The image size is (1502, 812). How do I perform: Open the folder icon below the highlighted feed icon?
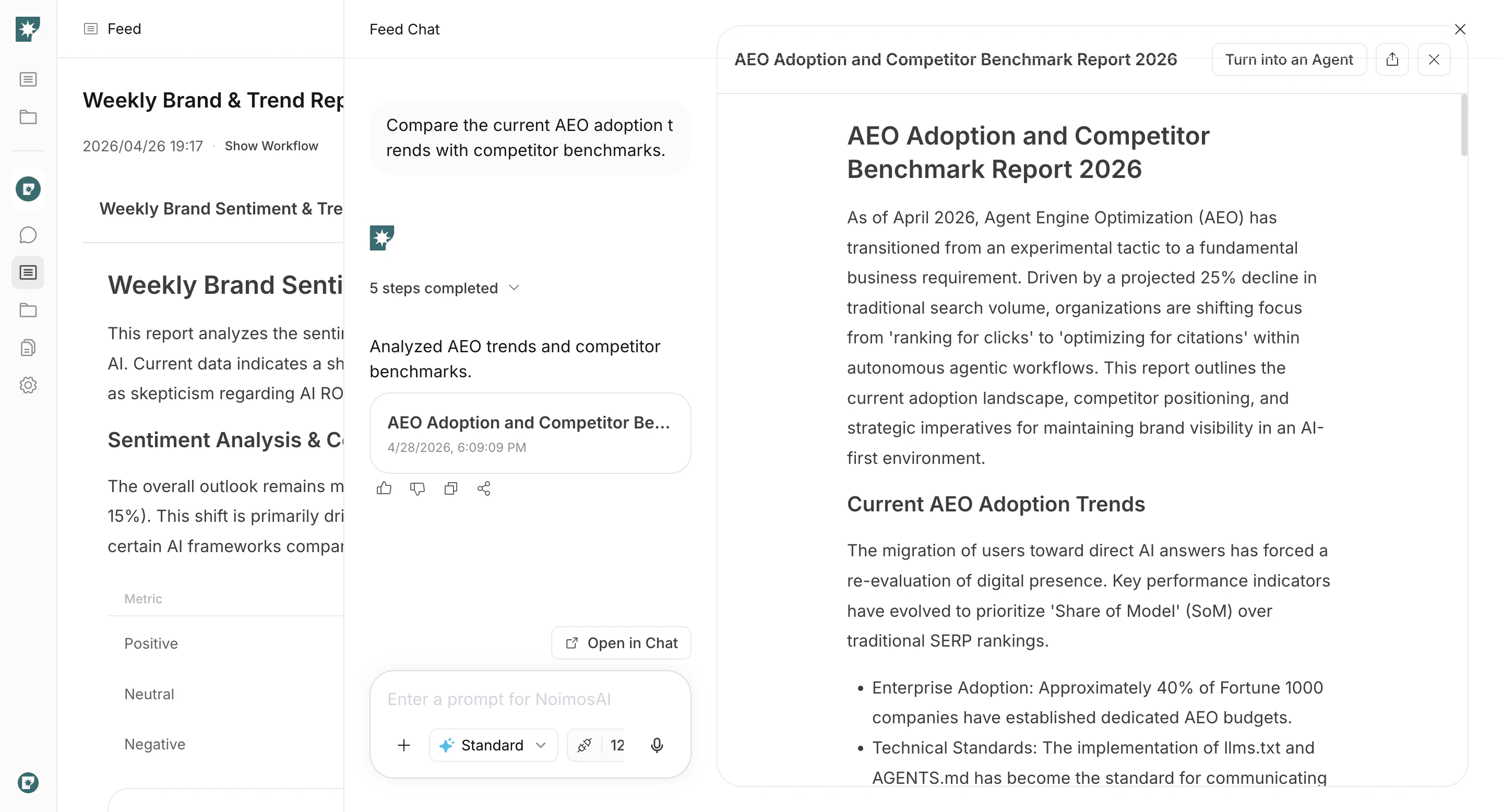28,310
